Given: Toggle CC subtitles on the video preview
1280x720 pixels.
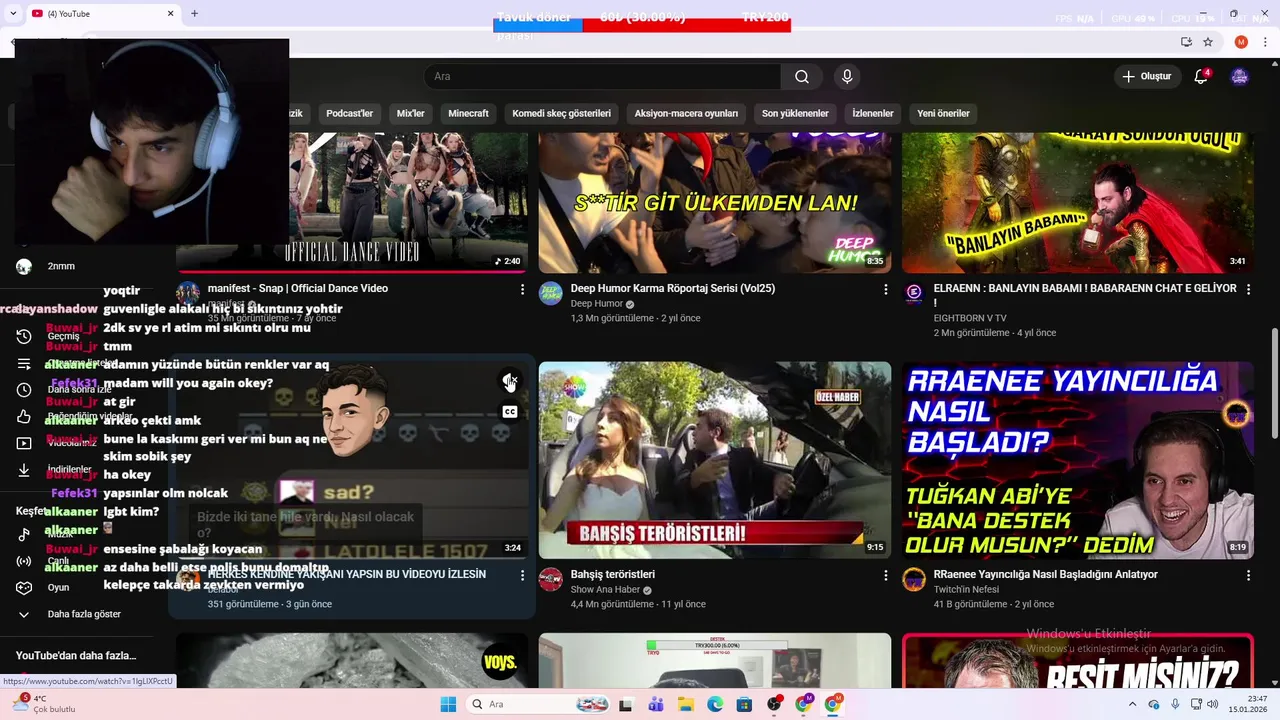Looking at the screenshot, I should point(509,412).
